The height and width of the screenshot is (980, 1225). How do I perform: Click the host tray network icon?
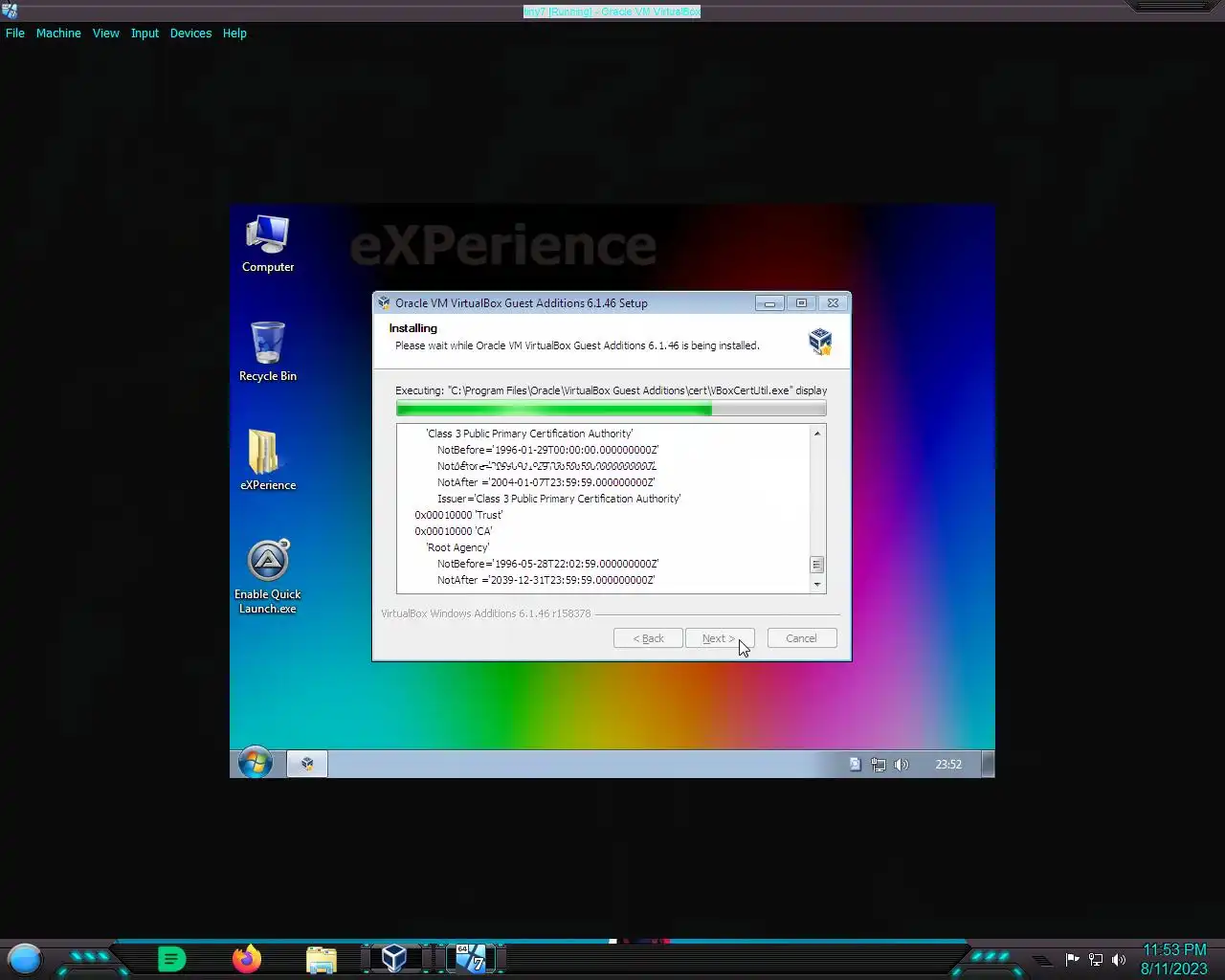[x=1096, y=960]
